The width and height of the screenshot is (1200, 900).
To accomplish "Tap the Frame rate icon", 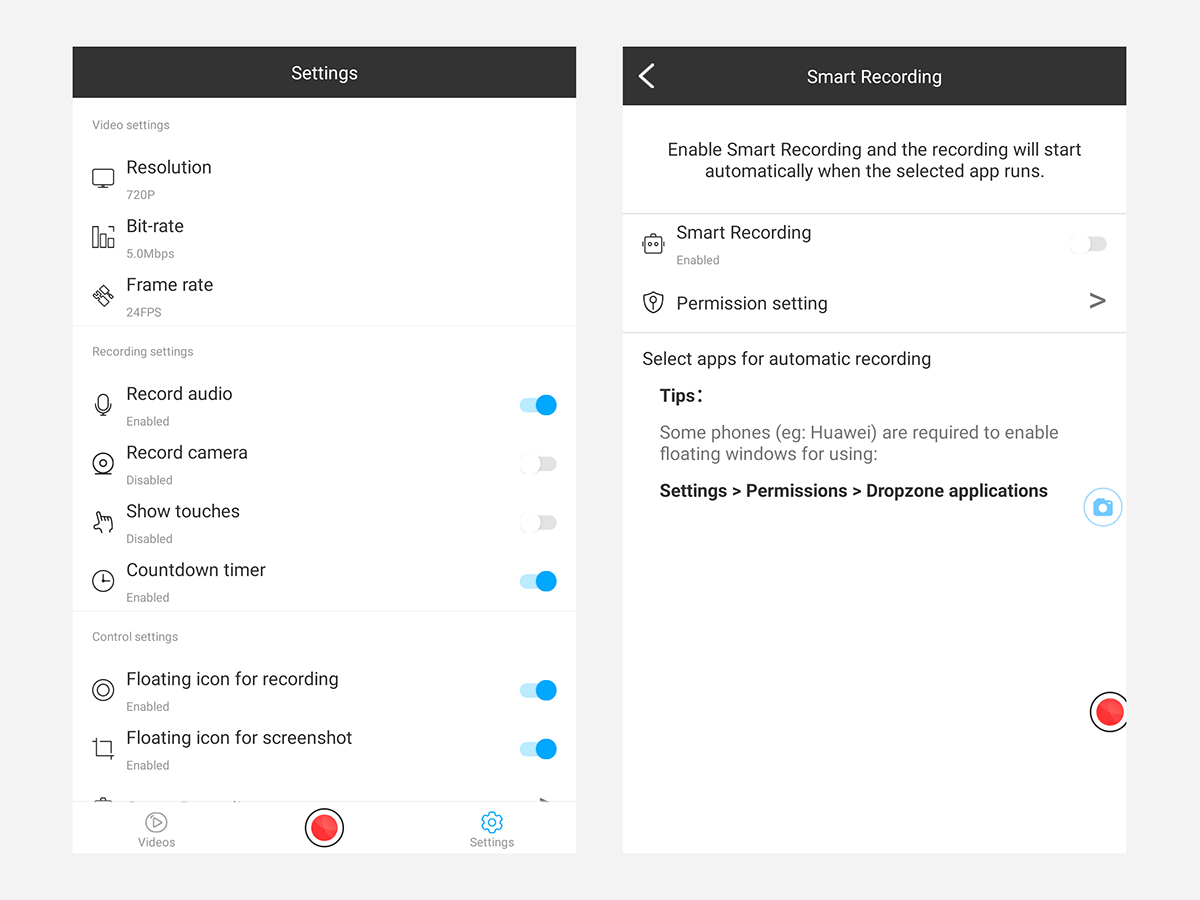I will pyautogui.click(x=103, y=296).
